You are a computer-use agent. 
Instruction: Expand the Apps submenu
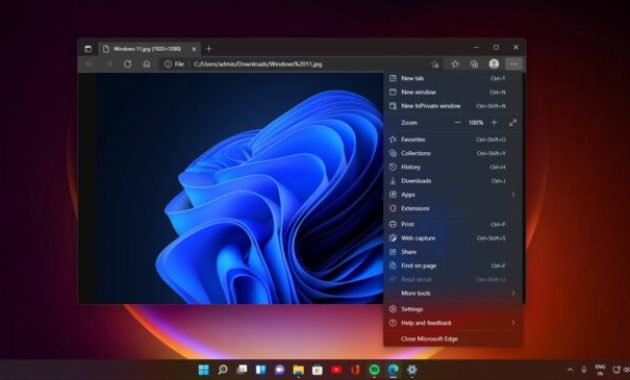[453, 195]
